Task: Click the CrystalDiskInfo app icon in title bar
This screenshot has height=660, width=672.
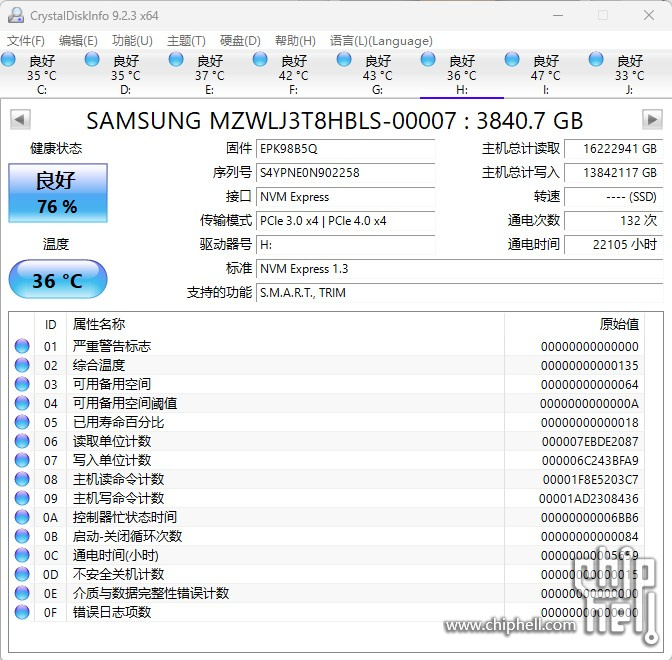Action: coord(16,15)
